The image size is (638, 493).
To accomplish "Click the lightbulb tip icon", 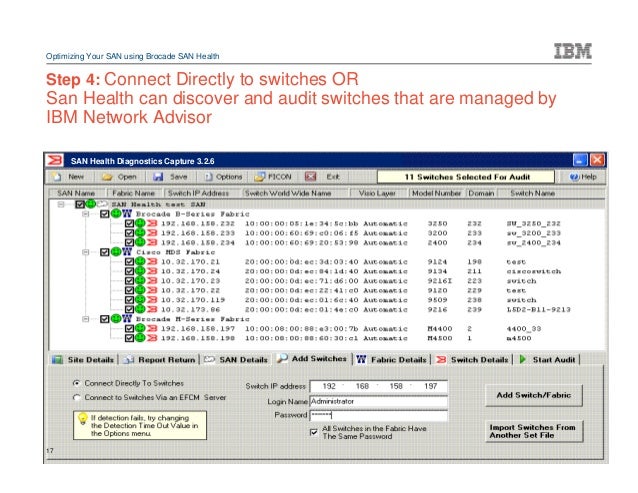I will [83, 419].
